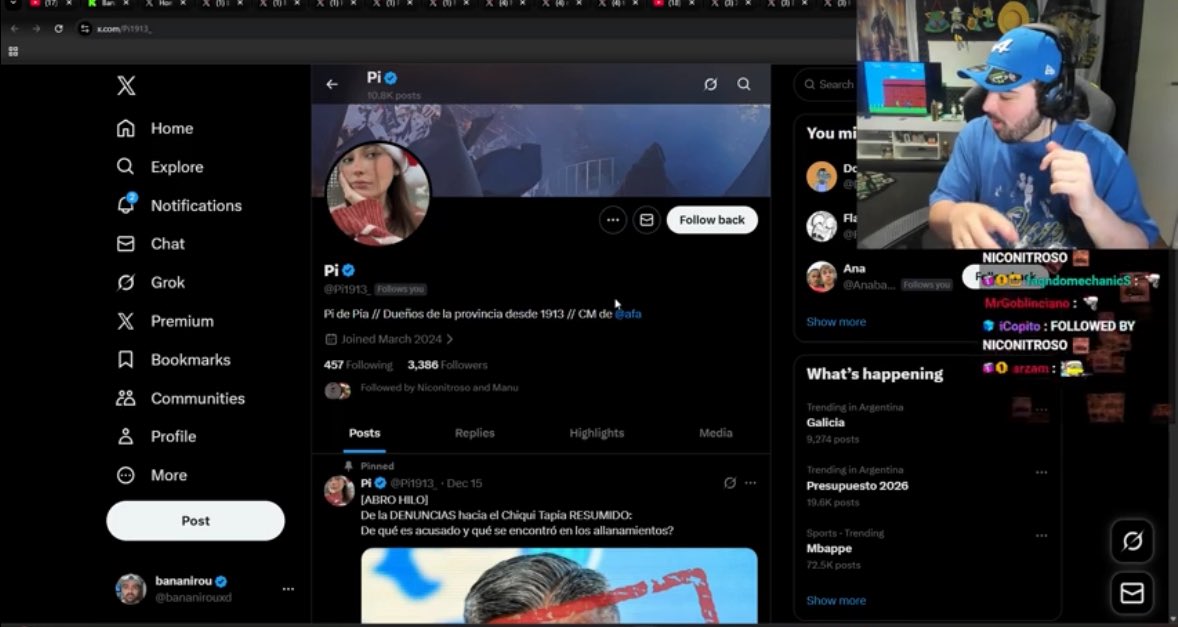Click the X logo in the sidebar
Viewport: 1178px width, 627px height.
tap(126, 86)
